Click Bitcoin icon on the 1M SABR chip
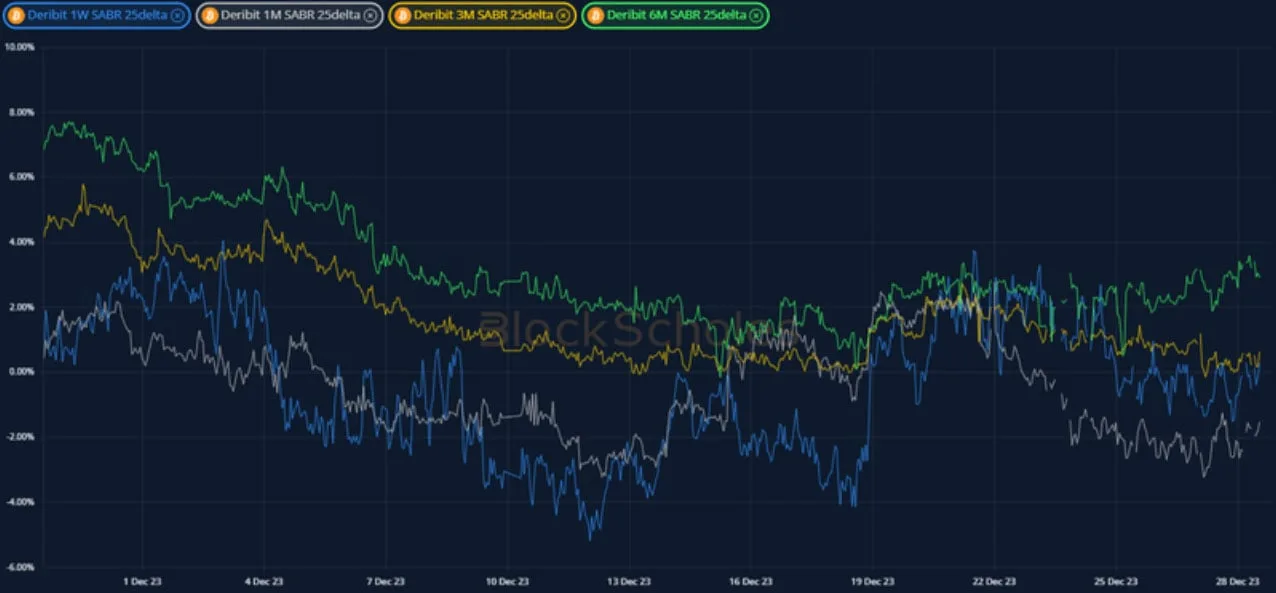 tap(210, 15)
